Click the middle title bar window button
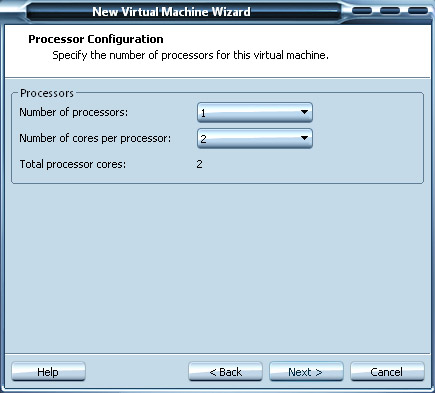 [x=390, y=11]
